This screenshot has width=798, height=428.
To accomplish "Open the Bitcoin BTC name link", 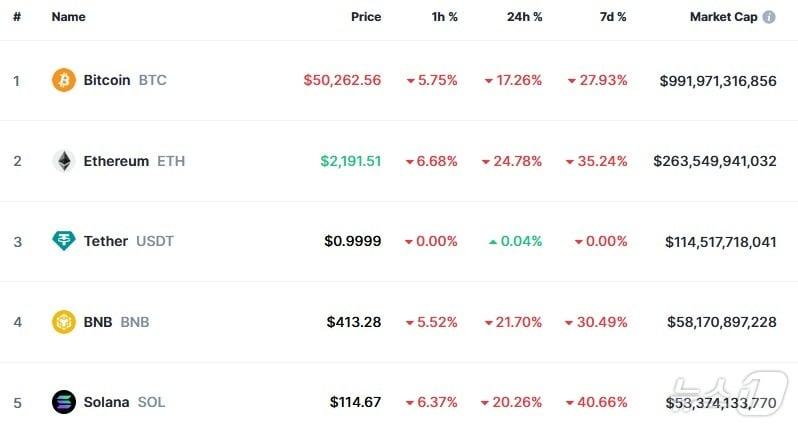I will click(x=125, y=80).
